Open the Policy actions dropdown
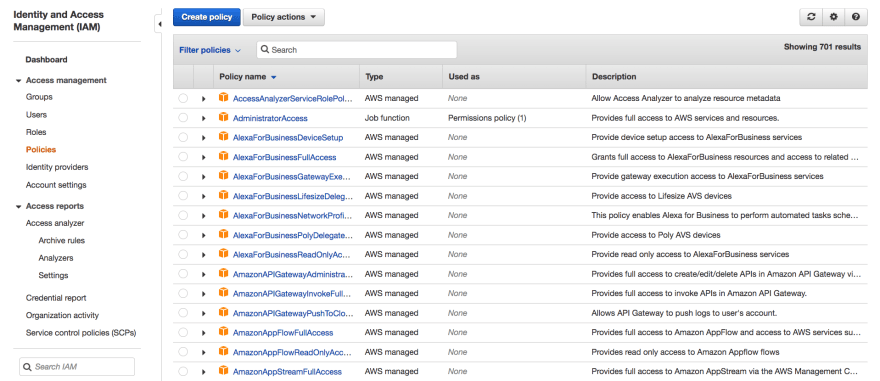 point(283,17)
